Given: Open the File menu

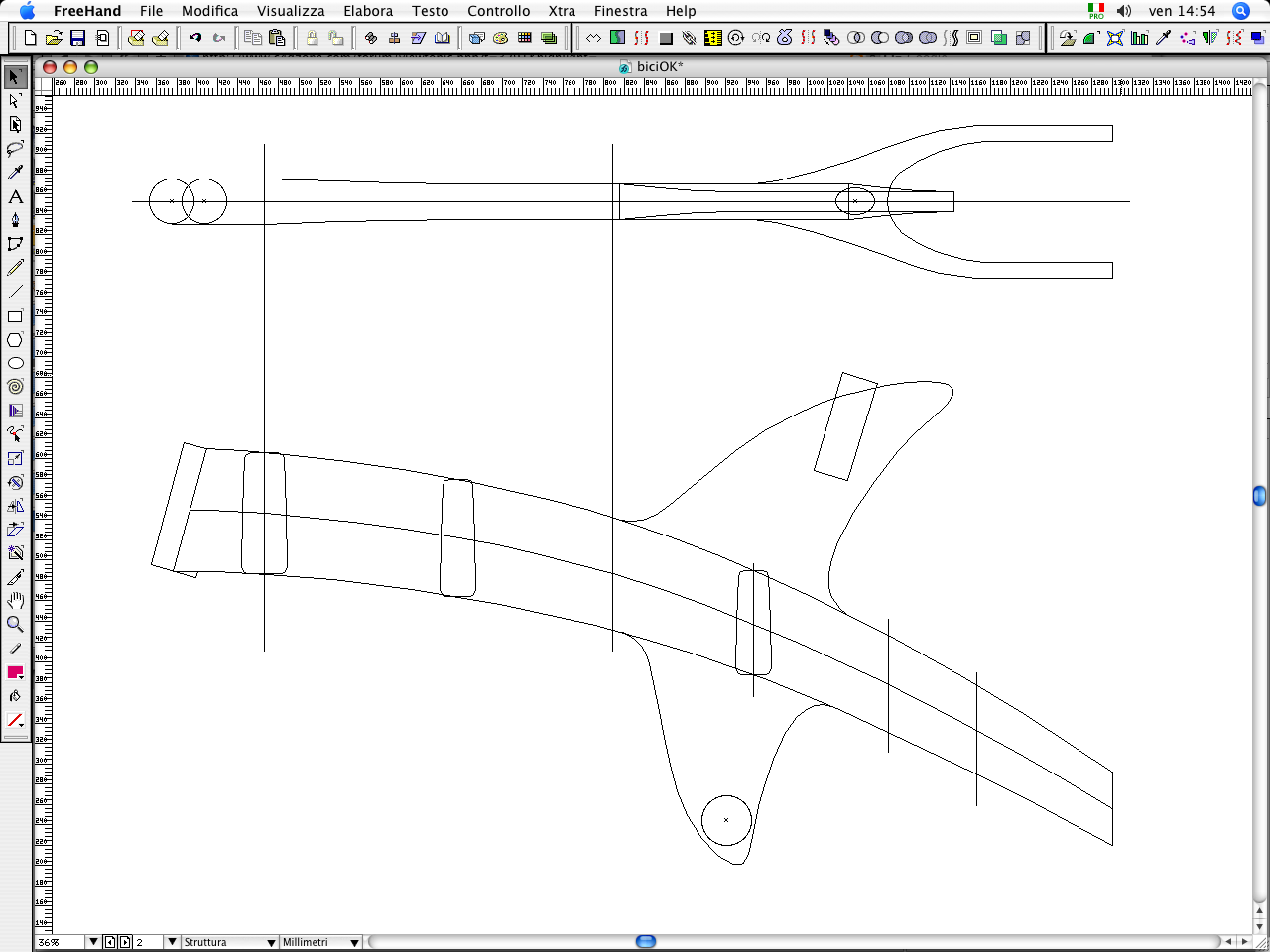Looking at the screenshot, I should coord(152,11).
